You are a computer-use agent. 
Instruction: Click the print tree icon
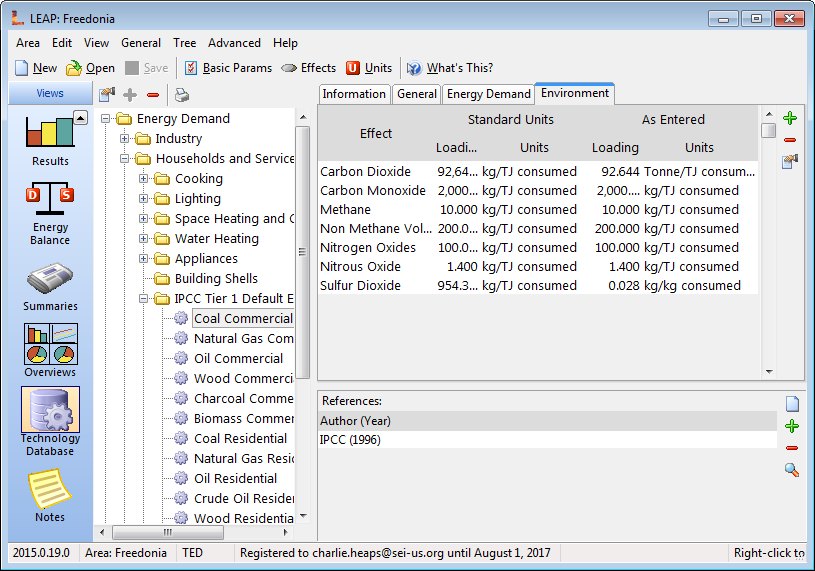point(182,95)
